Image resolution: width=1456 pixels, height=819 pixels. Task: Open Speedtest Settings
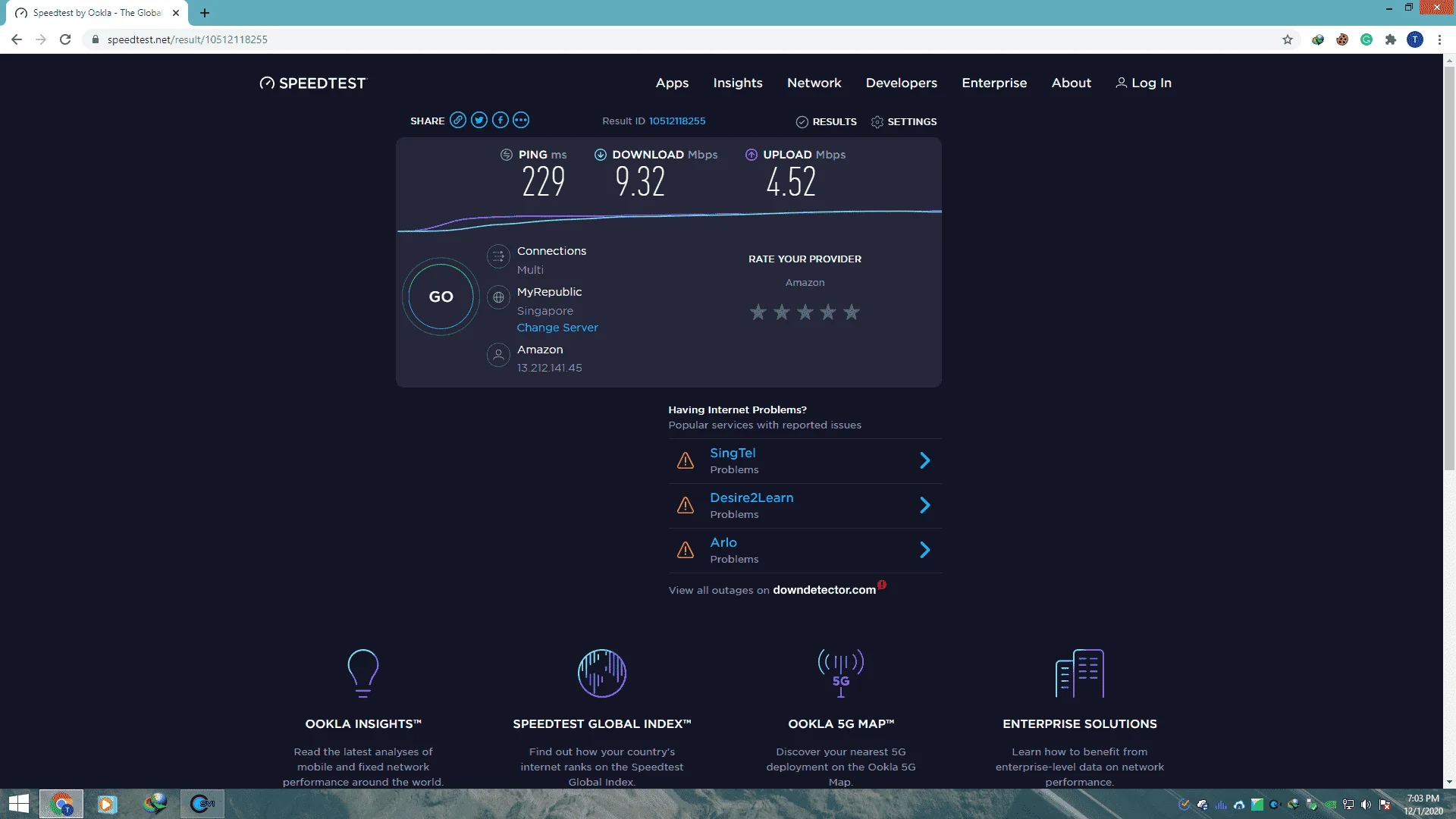pyautogui.click(x=904, y=122)
